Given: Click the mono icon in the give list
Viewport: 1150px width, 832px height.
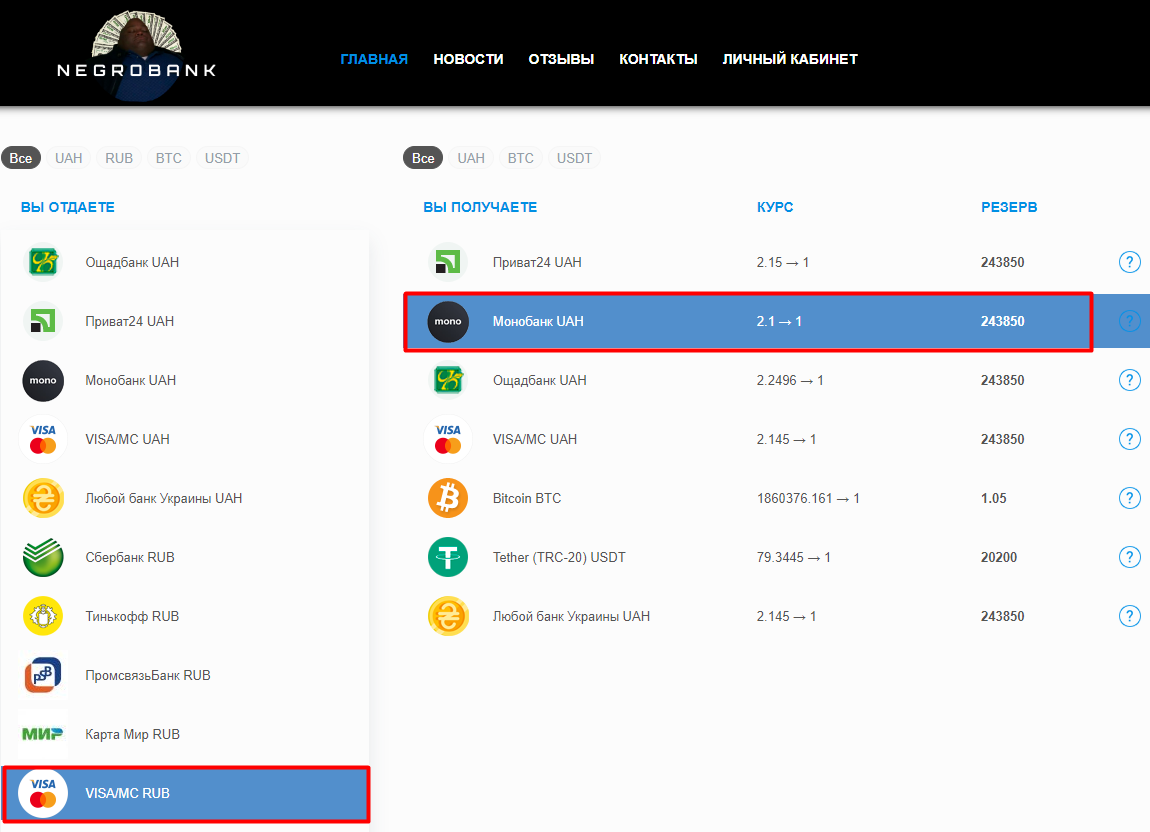Looking at the screenshot, I should click(x=43, y=381).
